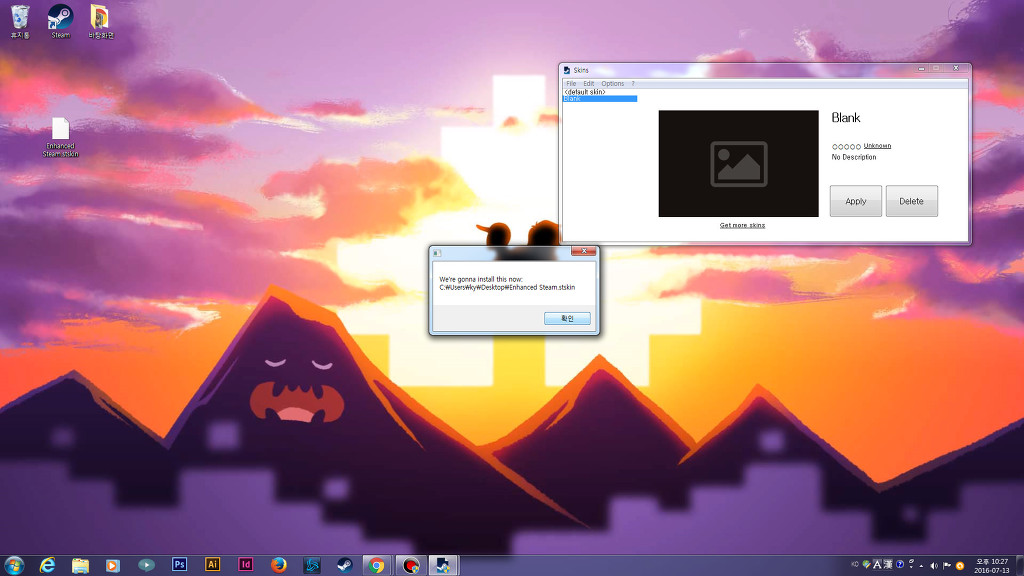The height and width of the screenshot is (576, 1024).
Task: Open the 'Get more skins' link
Action: [x=742, y=225]
